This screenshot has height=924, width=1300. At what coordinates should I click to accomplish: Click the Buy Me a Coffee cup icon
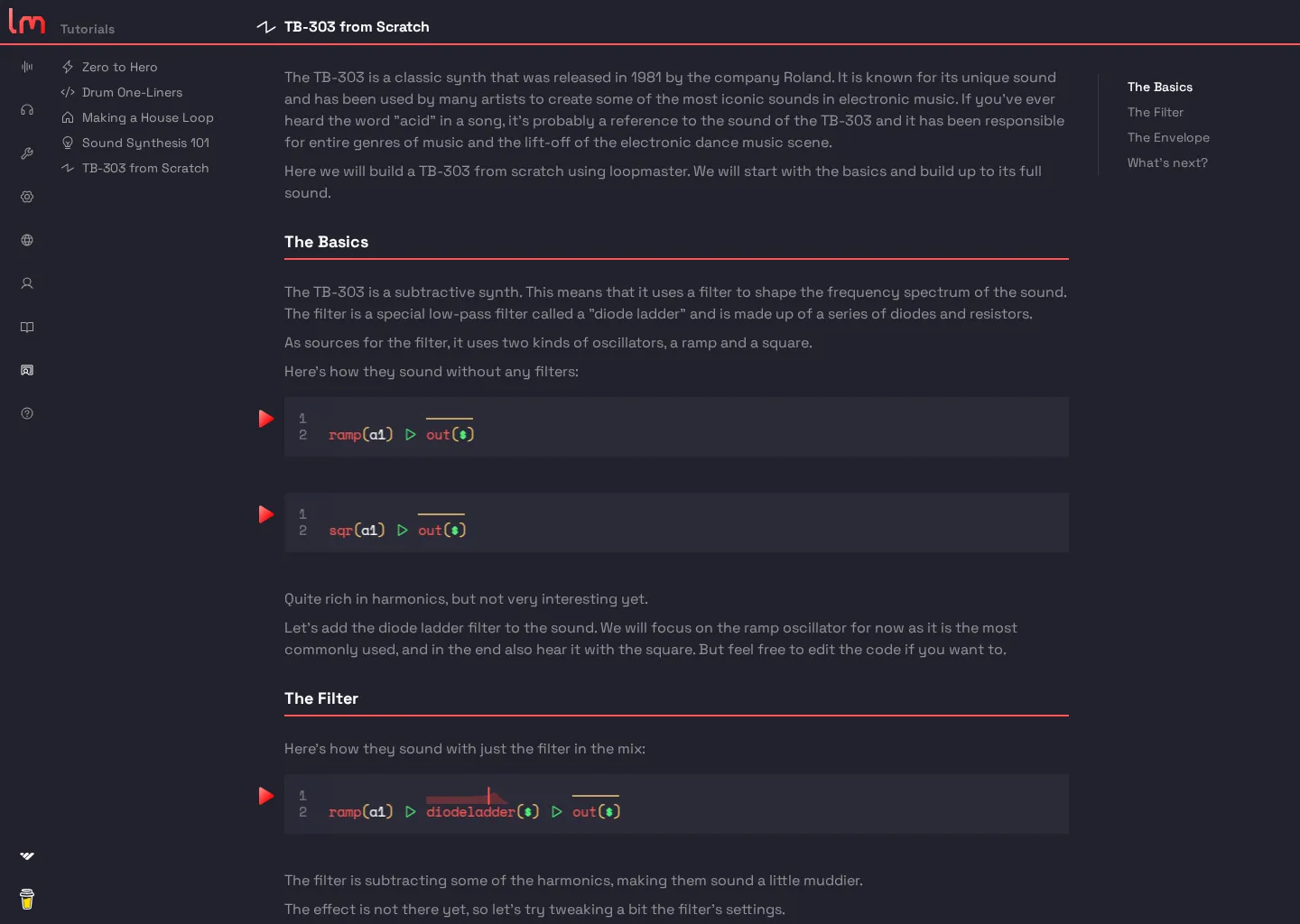tap(27, 899)
